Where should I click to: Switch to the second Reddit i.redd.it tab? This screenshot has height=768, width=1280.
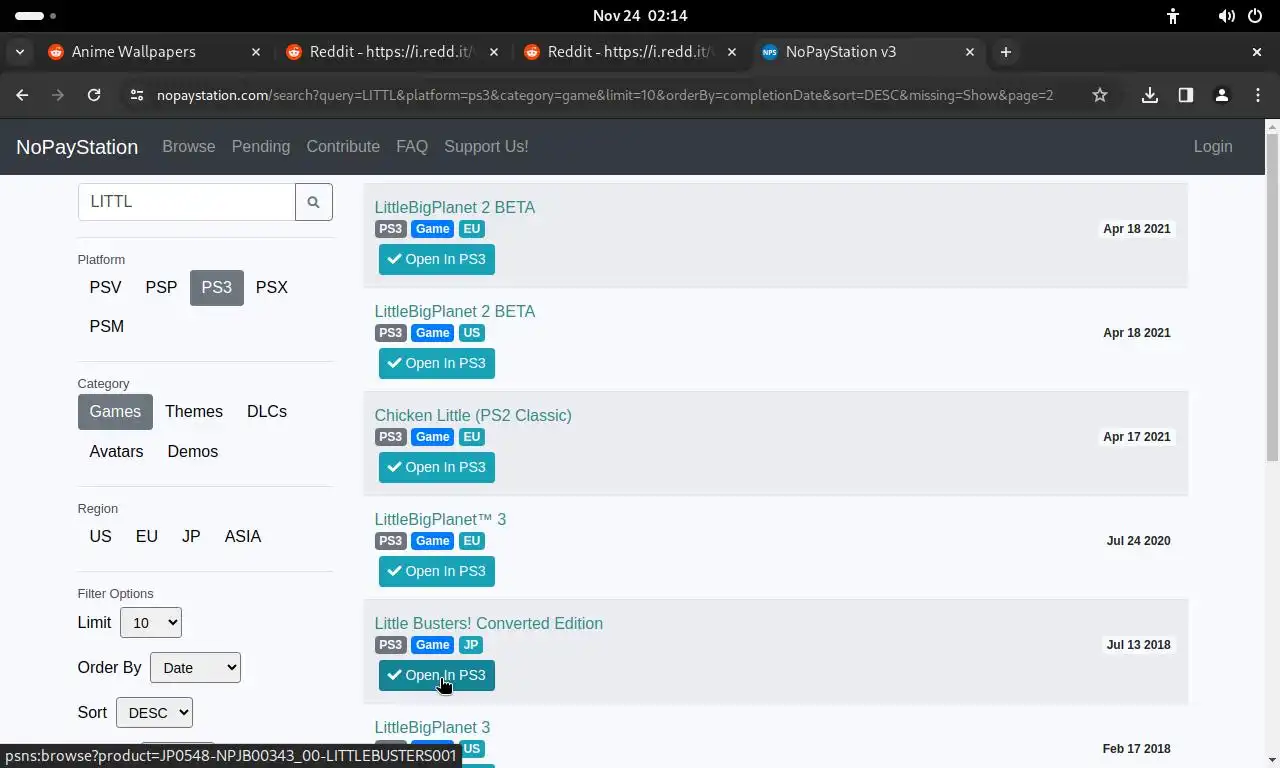pyautogui.click(x=629, y=52)
